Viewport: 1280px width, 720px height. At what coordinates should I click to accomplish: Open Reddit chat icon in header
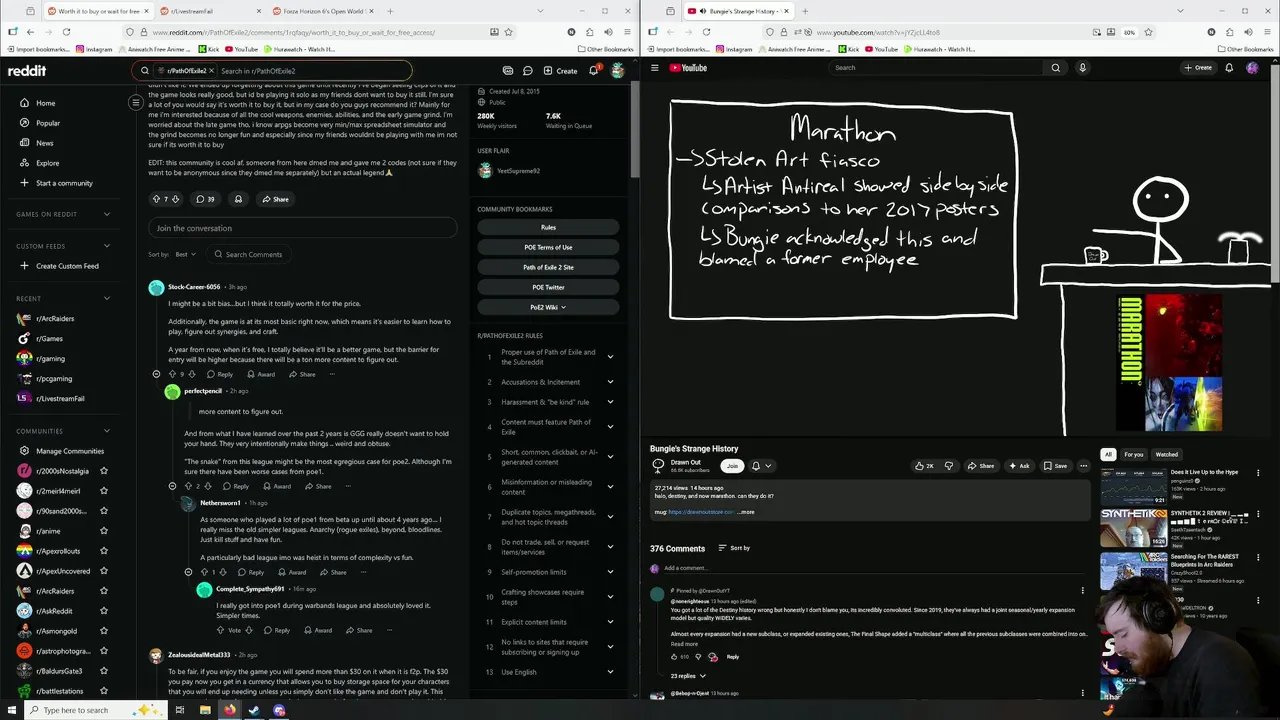pyautogui.click(x=527, y=71)
